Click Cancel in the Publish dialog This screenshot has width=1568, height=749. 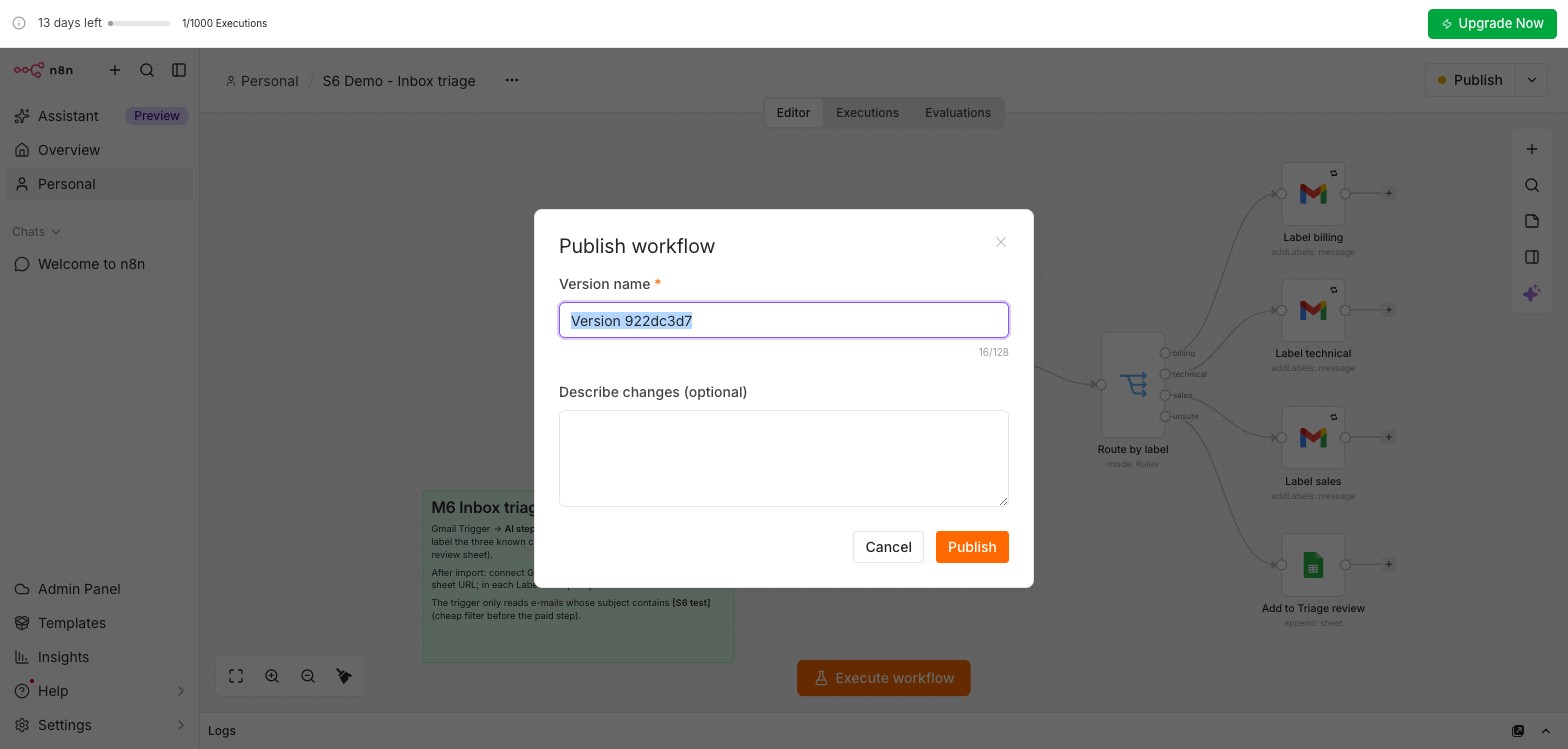[x=888, y=547]
